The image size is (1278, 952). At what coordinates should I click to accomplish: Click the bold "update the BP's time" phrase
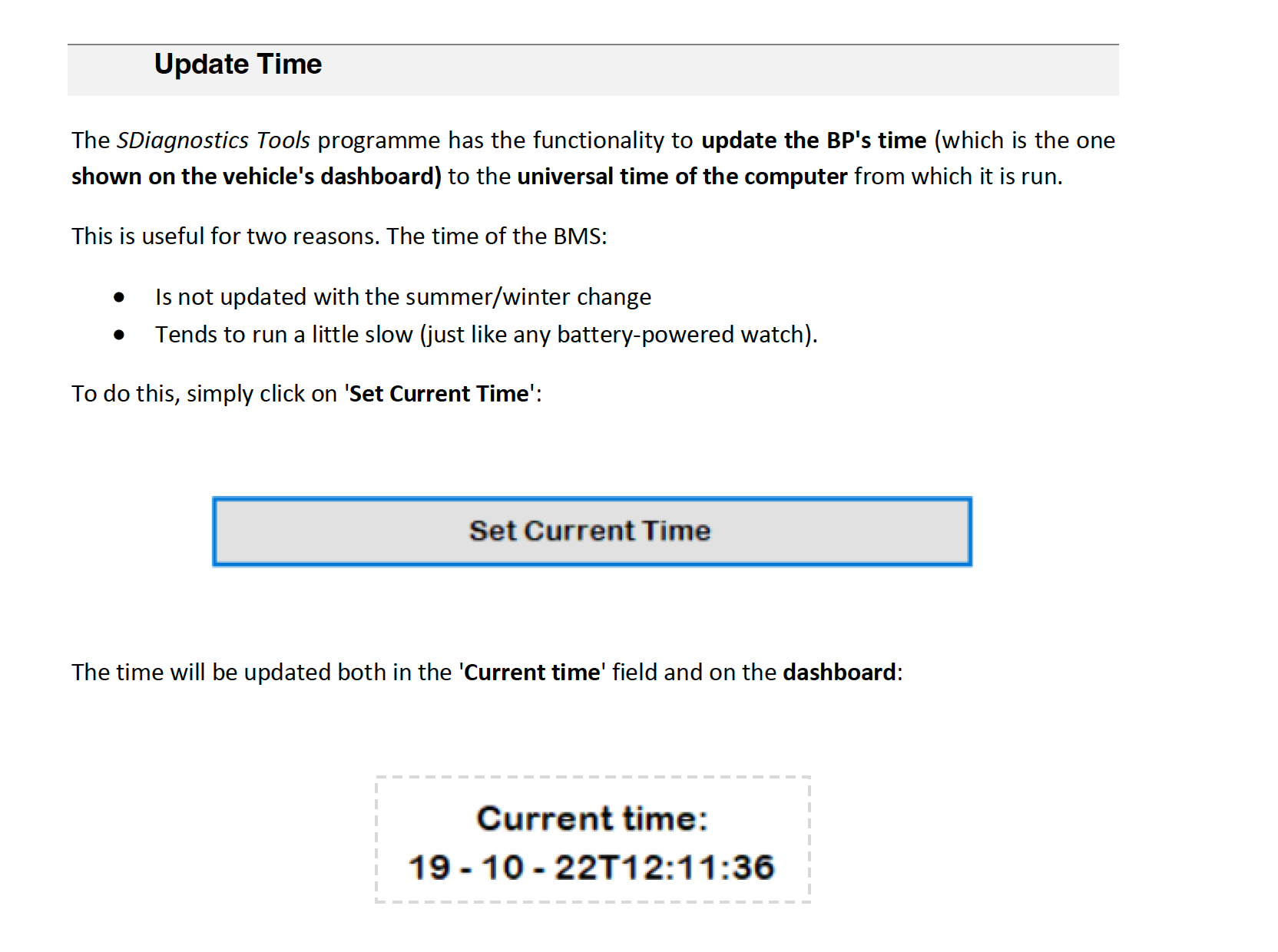tap(813, 140)
